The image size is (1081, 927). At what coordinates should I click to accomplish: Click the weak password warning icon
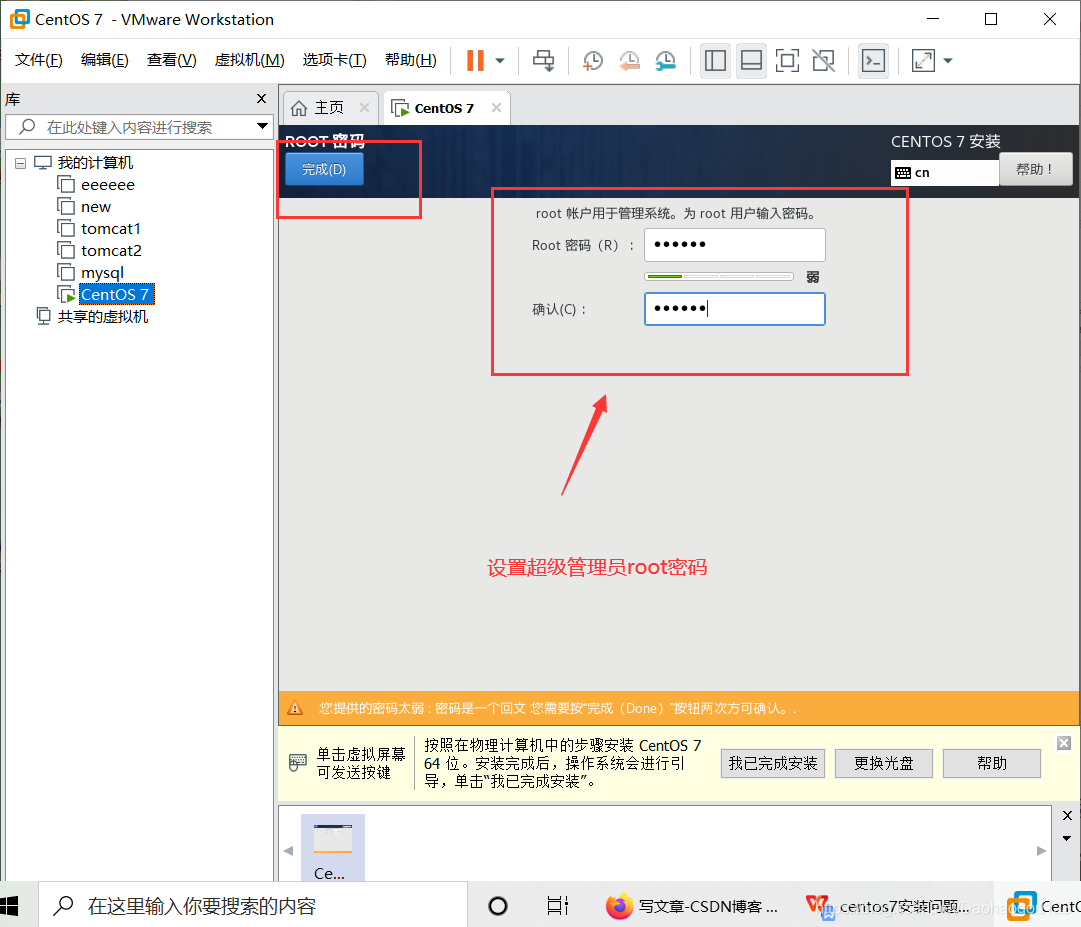pyautogui.click(x=295, y=708)
